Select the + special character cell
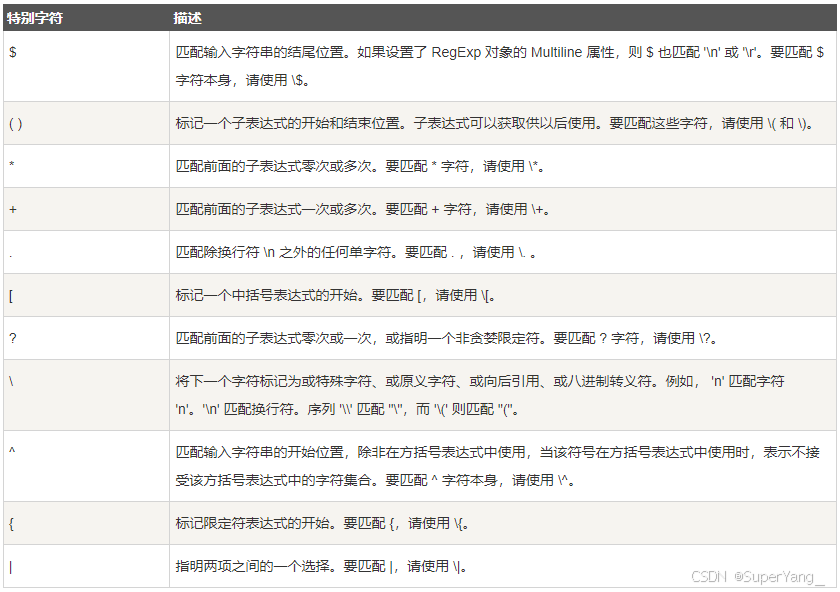The height and width of the screenshot is (592, 840). click(x=86, y=209)
